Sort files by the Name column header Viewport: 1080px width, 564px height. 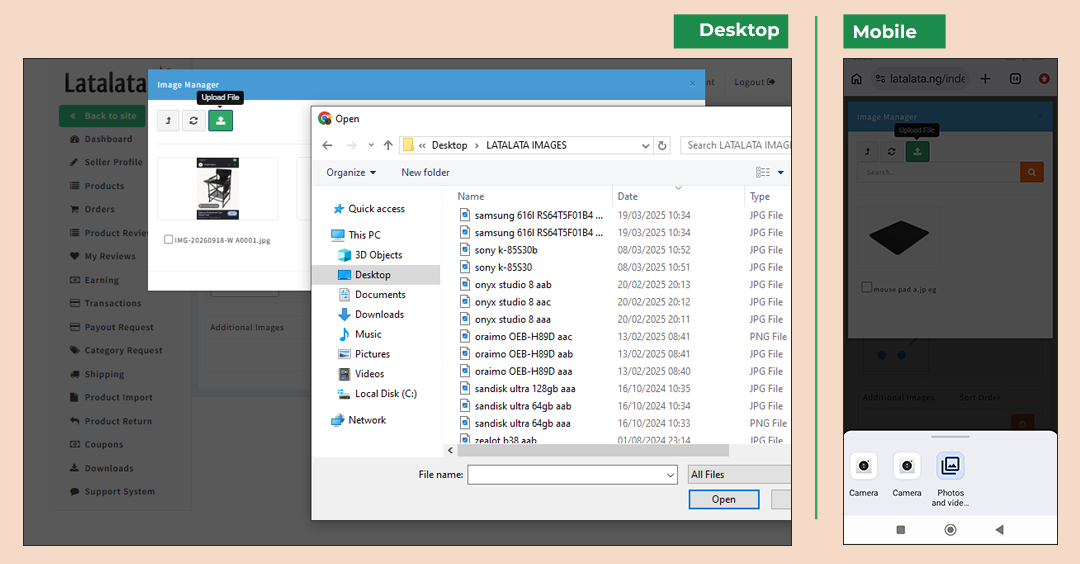tap(470, 196)
